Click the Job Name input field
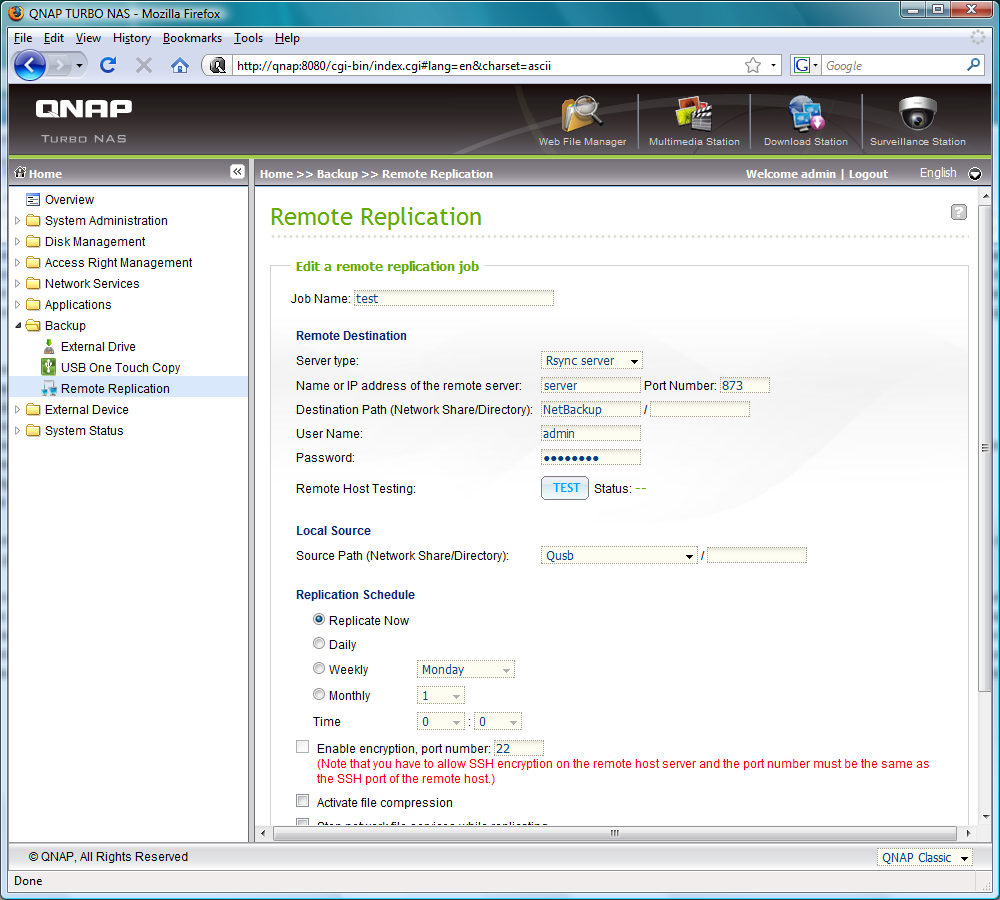The width and height of the screenshot is (1000, 900). 453,298
